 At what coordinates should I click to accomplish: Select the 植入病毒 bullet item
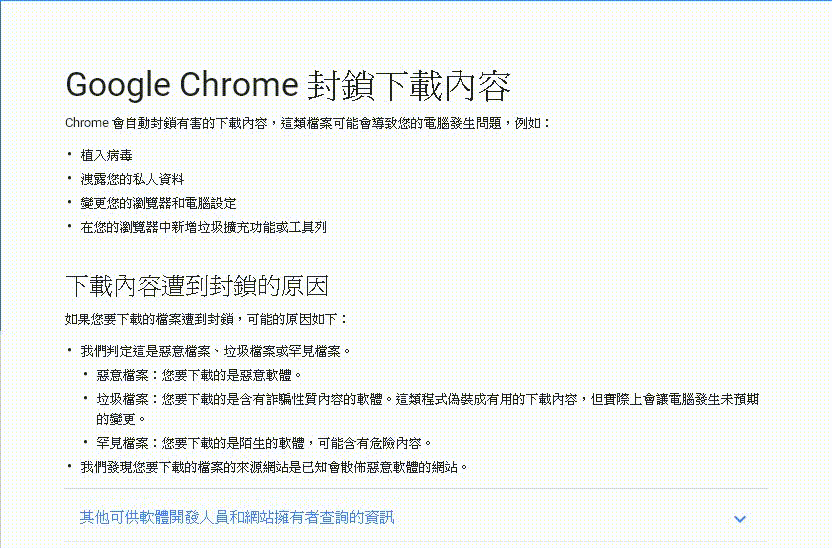(107, 155)
